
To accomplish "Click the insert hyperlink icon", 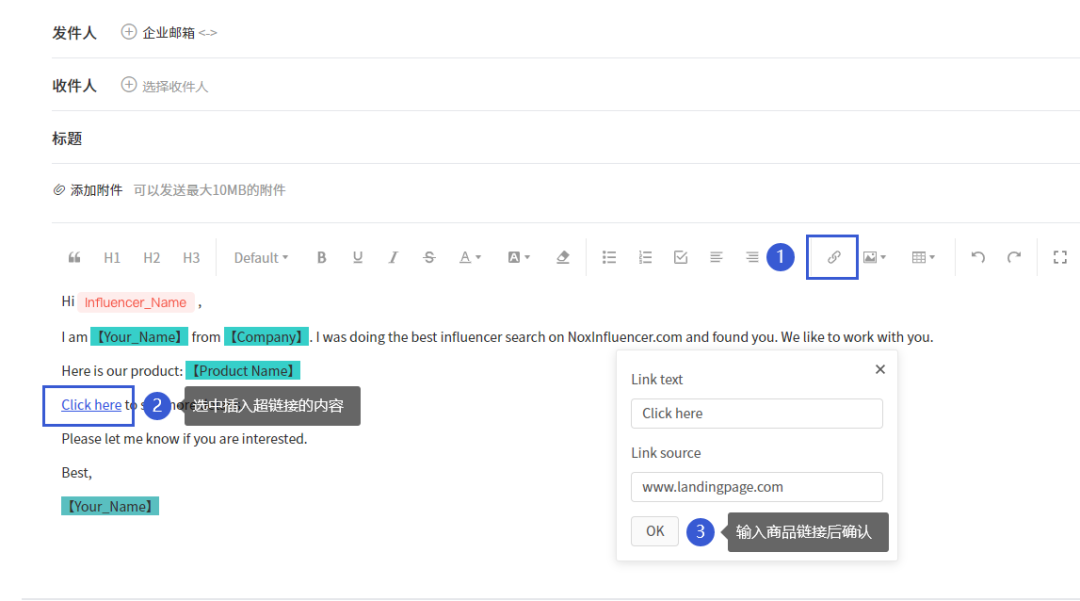I will tap(833, 258).
